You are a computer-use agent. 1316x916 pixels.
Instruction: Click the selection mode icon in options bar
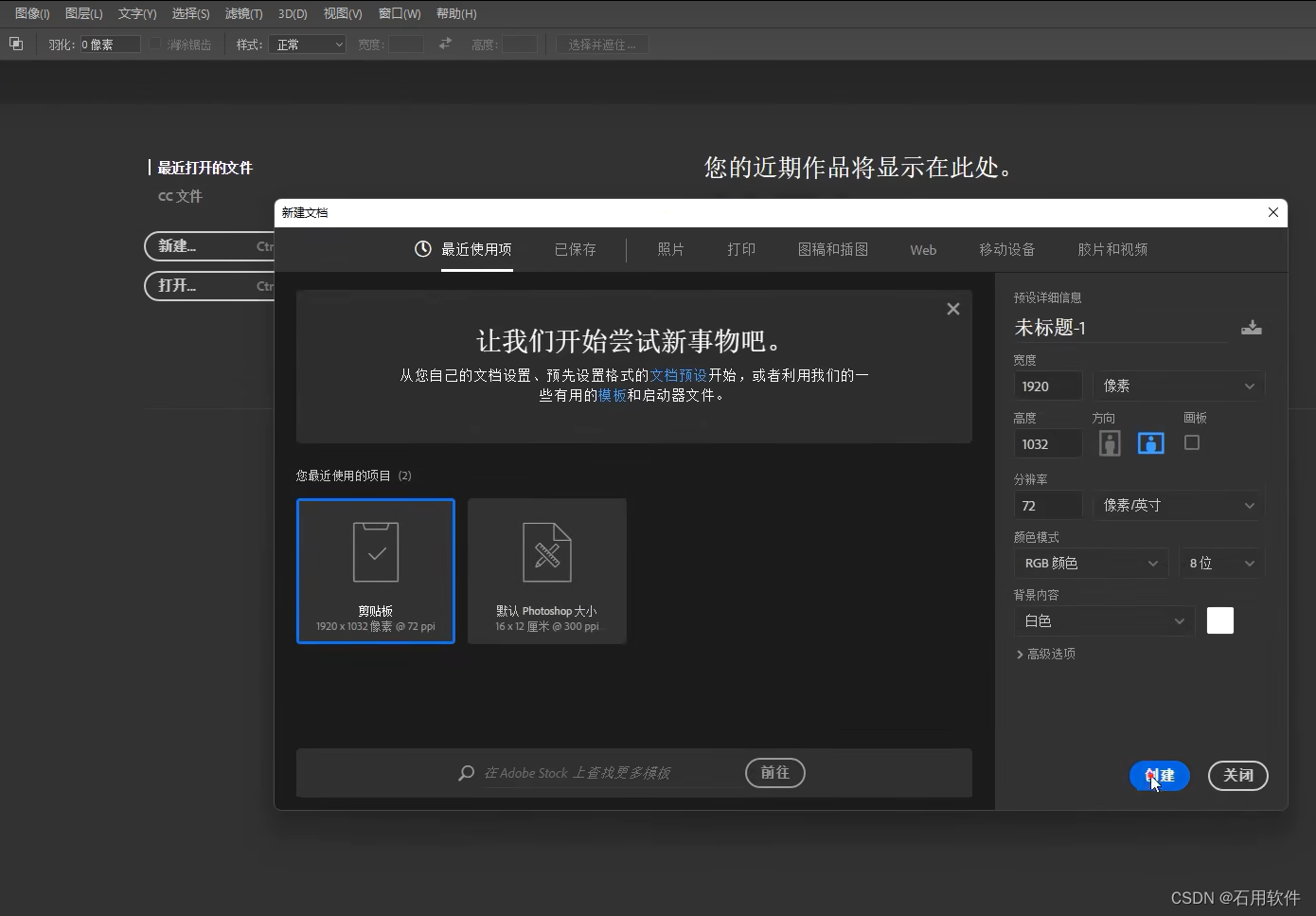pyautogui.click(x=16, y=44)
